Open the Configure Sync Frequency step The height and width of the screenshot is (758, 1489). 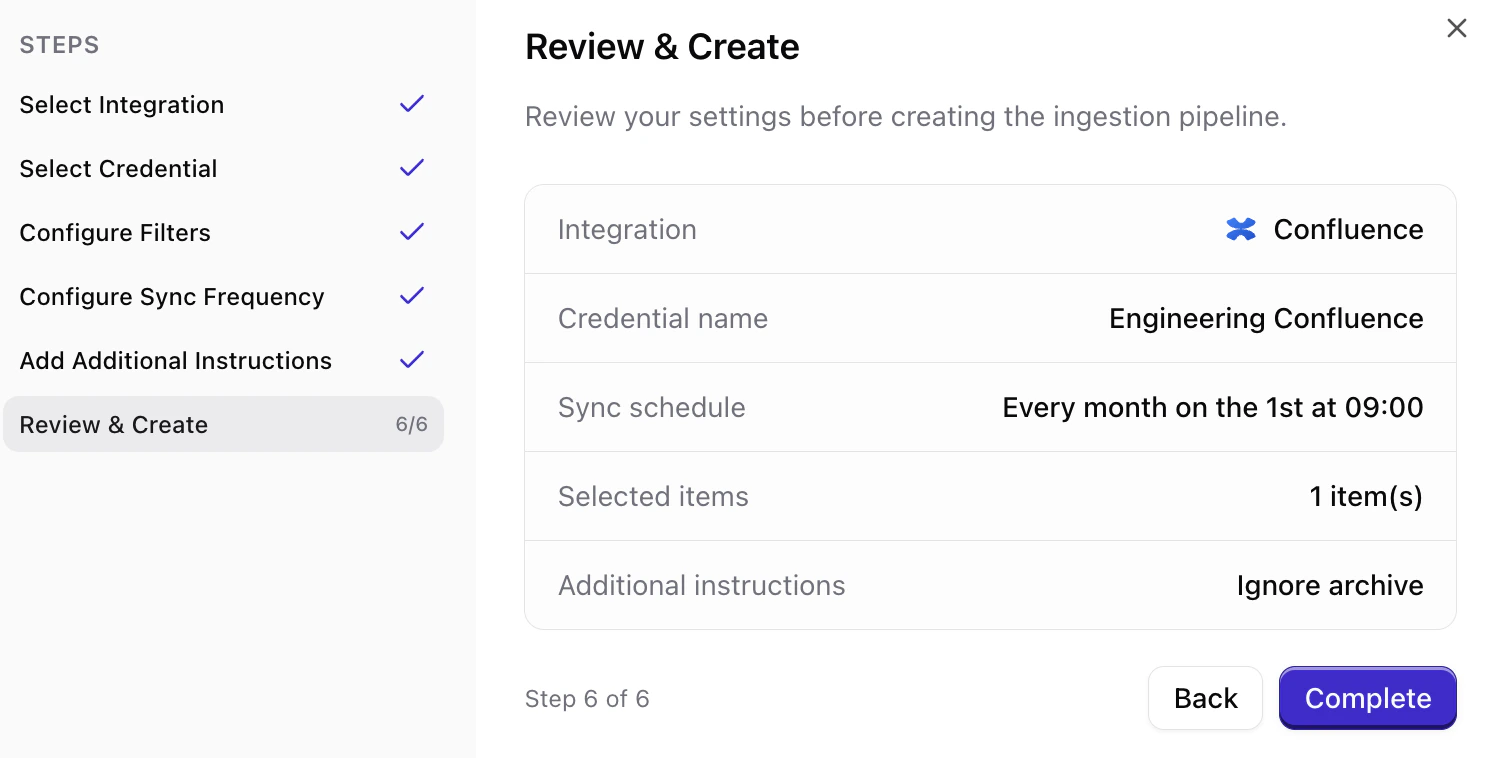[x=172, y=296]
